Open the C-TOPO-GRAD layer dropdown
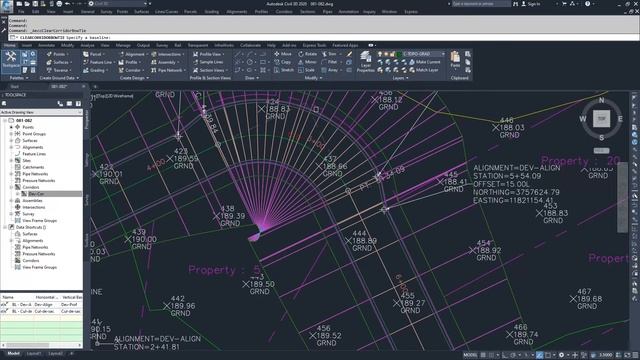This screenshot has width=640, height=360. click(444, 54)
